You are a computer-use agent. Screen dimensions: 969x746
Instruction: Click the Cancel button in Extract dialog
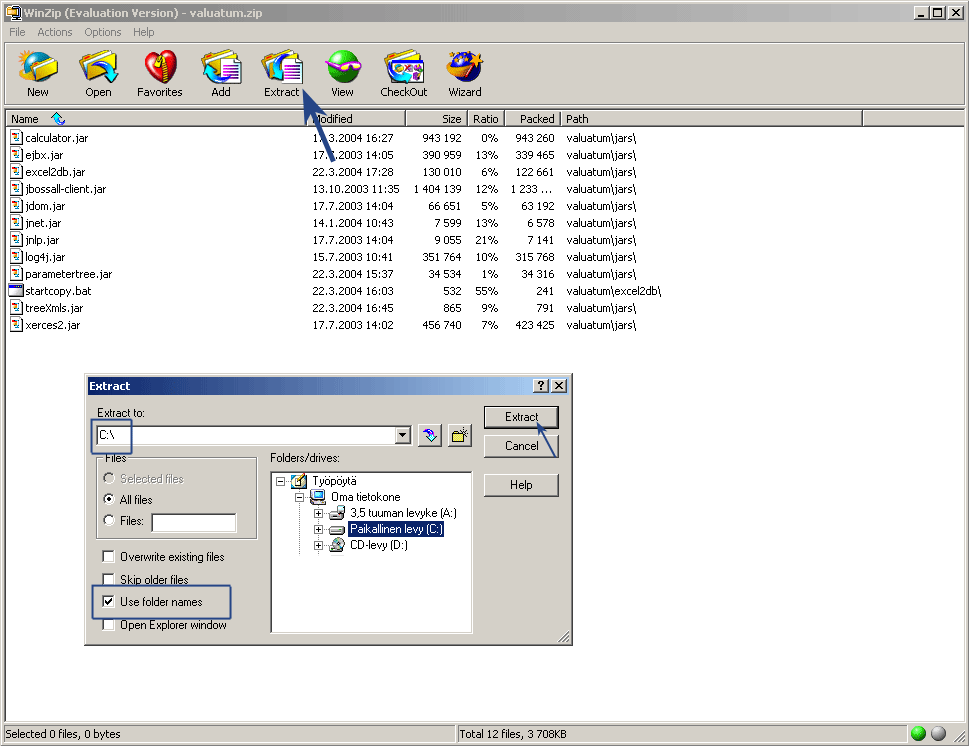[521, 446]
